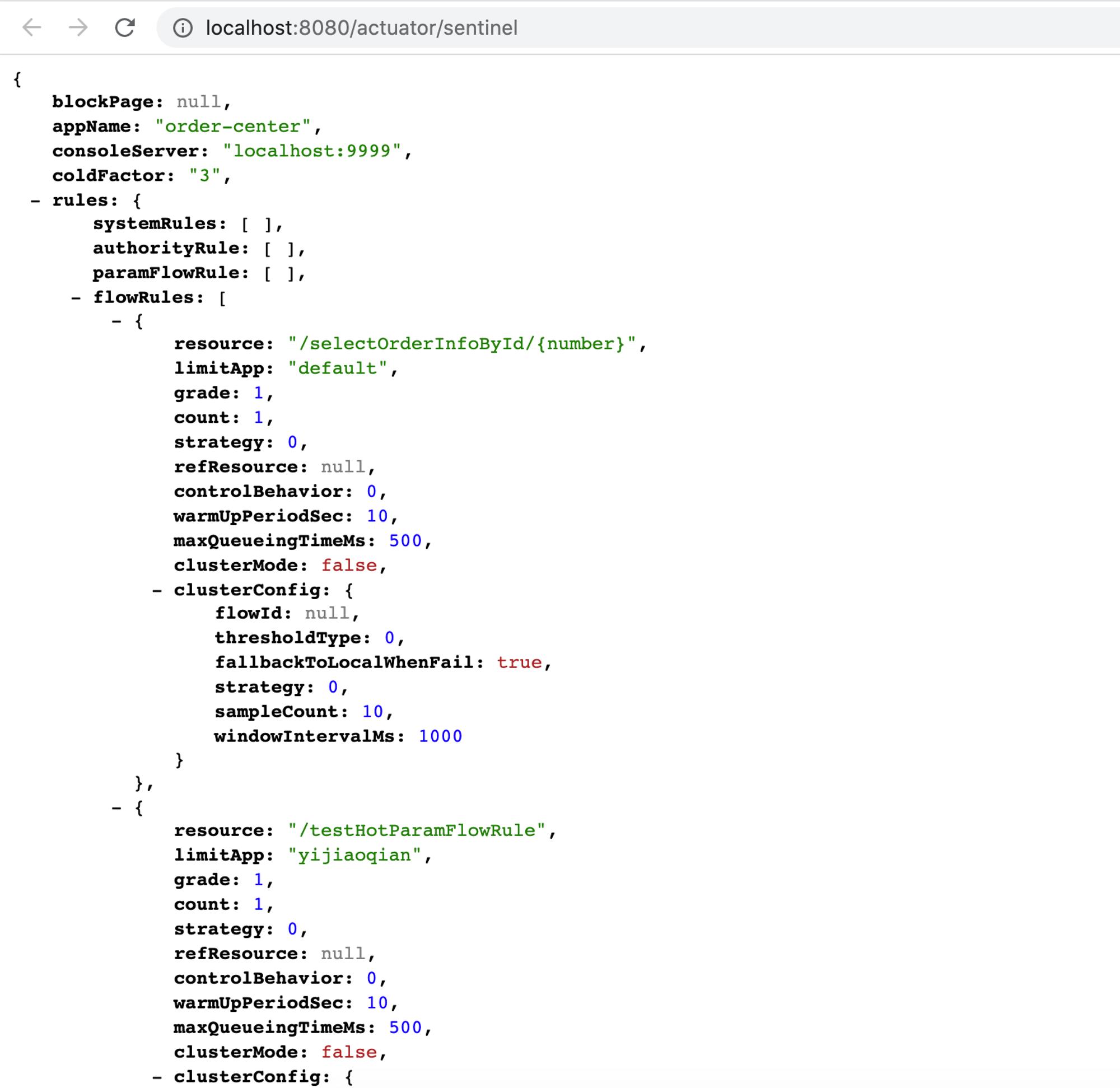Image resolution: width=1120 pixels, height=1088 pixels.
Task: Click the second rule's maxQueueingTimeMs 500
Action: 405,1028
